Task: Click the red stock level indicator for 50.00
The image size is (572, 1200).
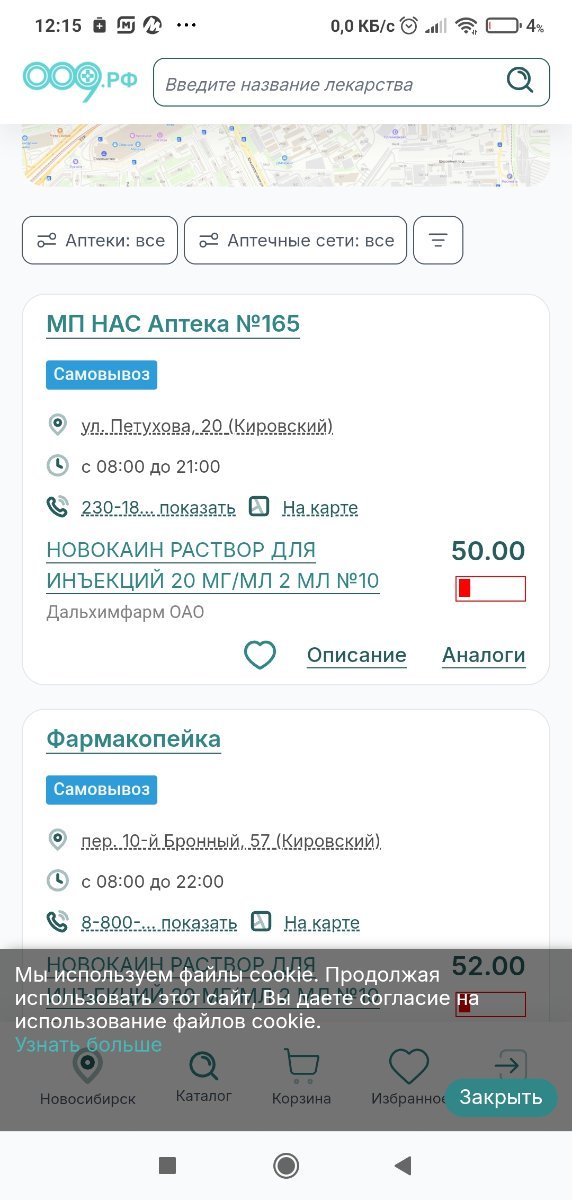Action: (490, 589)
